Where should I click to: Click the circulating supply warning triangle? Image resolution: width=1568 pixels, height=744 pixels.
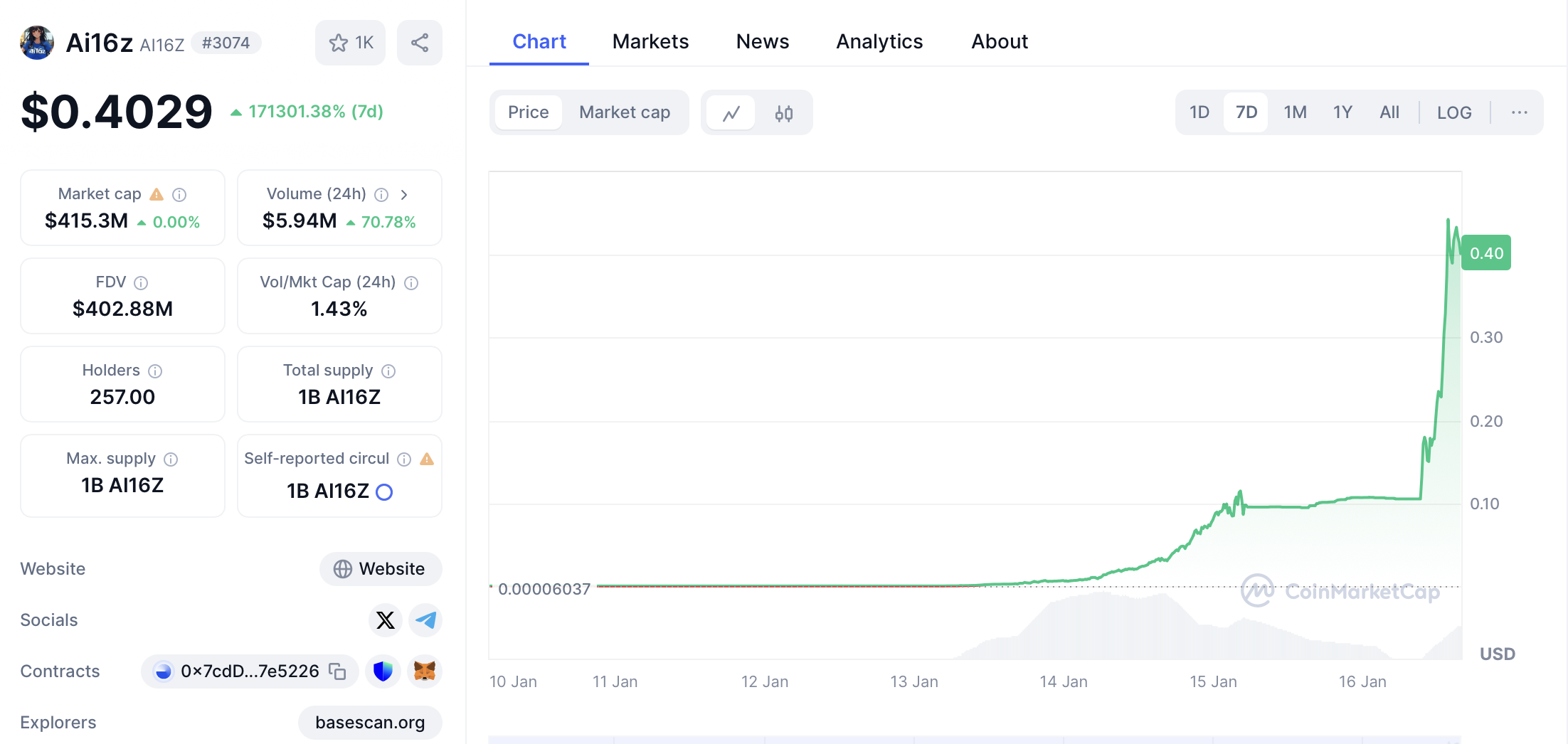[x=427, y=459]
